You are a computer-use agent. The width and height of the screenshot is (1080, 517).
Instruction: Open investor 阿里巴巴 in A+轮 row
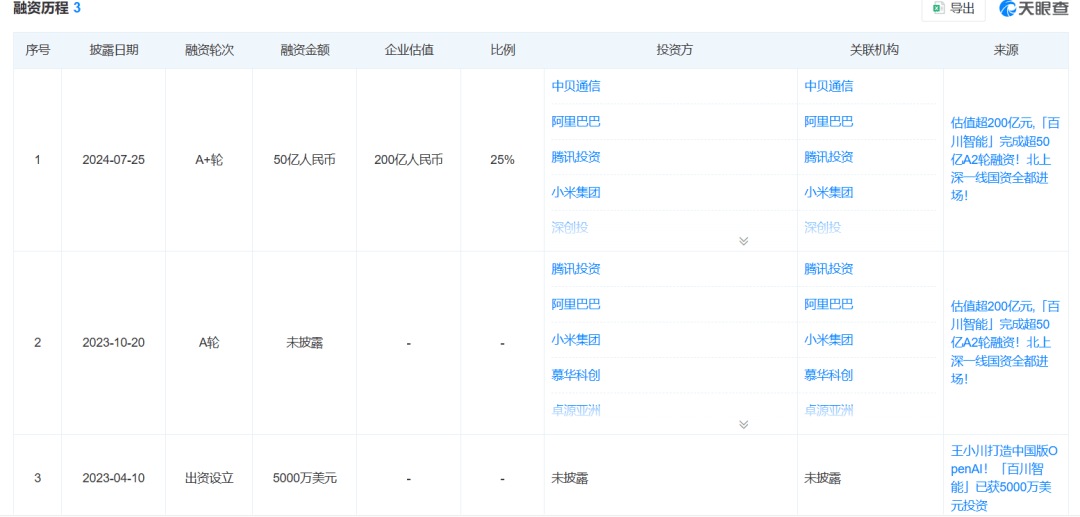pos(576,122)
